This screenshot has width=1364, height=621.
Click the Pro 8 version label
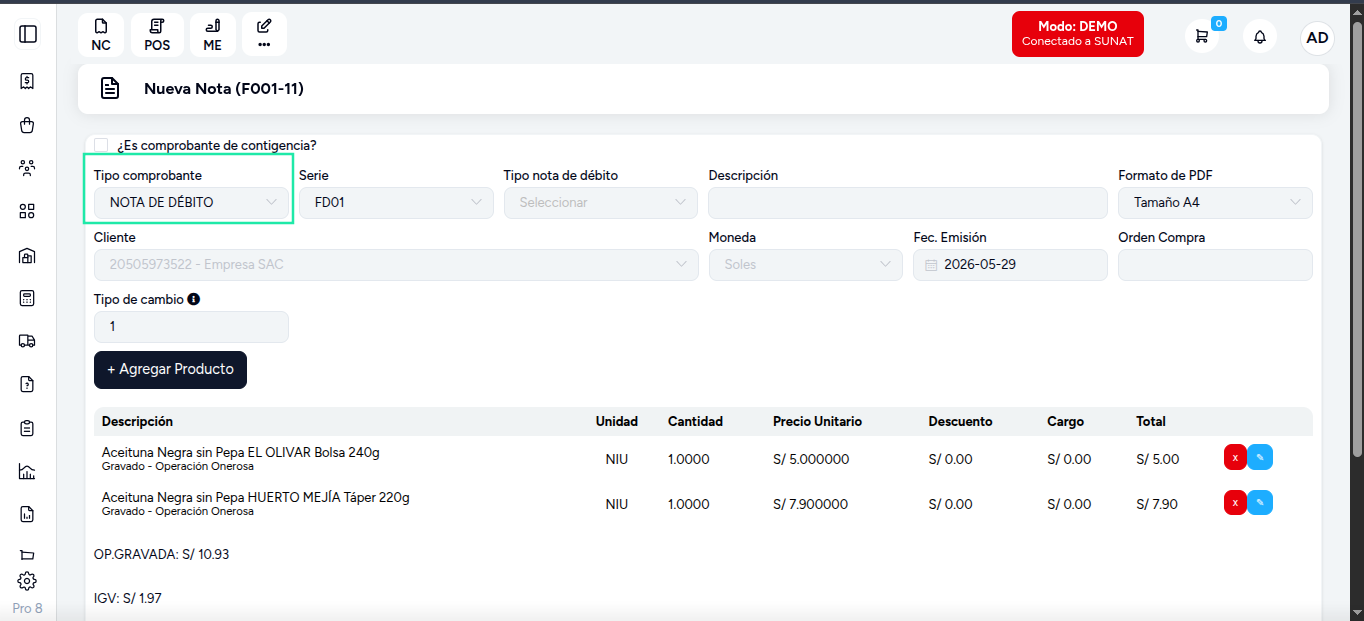point(28,608)
